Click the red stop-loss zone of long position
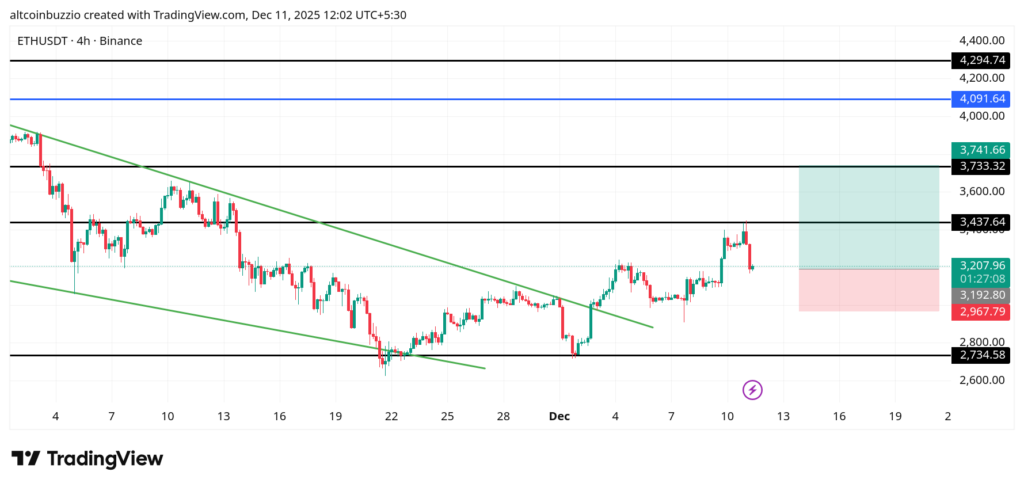The image size is (1024, 487). (x=868, y=290)
